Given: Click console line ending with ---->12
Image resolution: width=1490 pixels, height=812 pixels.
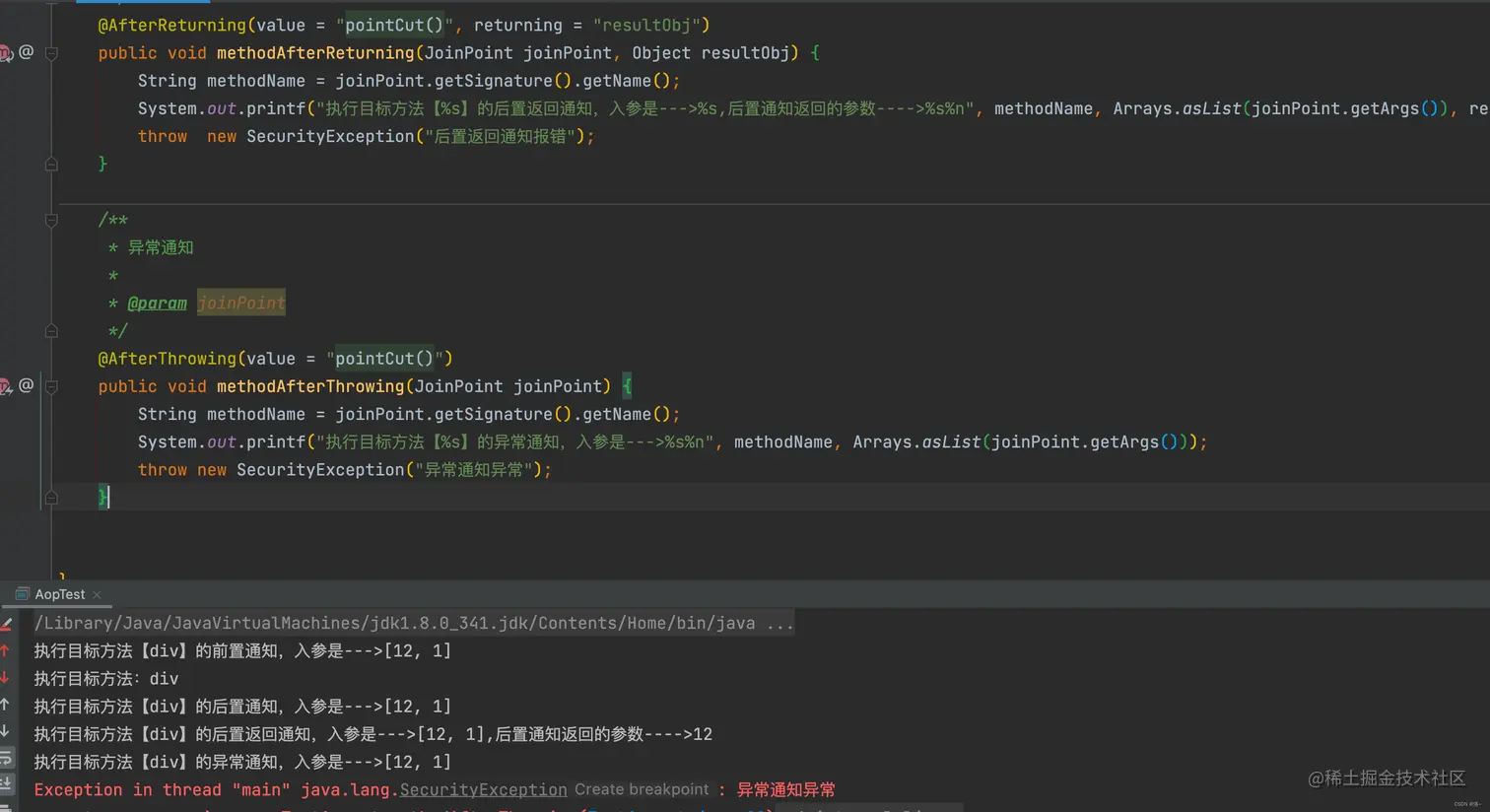Looking at the screenshot, I should [x=373, y=734].
